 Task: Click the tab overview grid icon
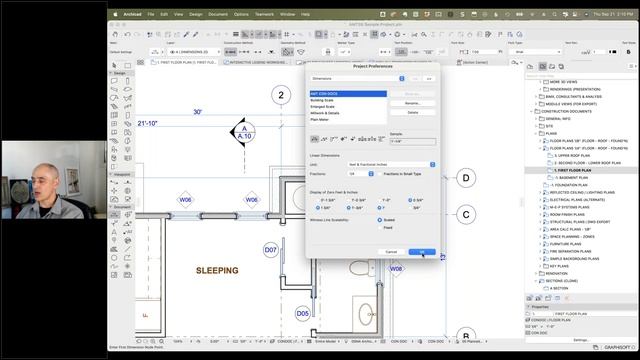[x=140, y=62]
